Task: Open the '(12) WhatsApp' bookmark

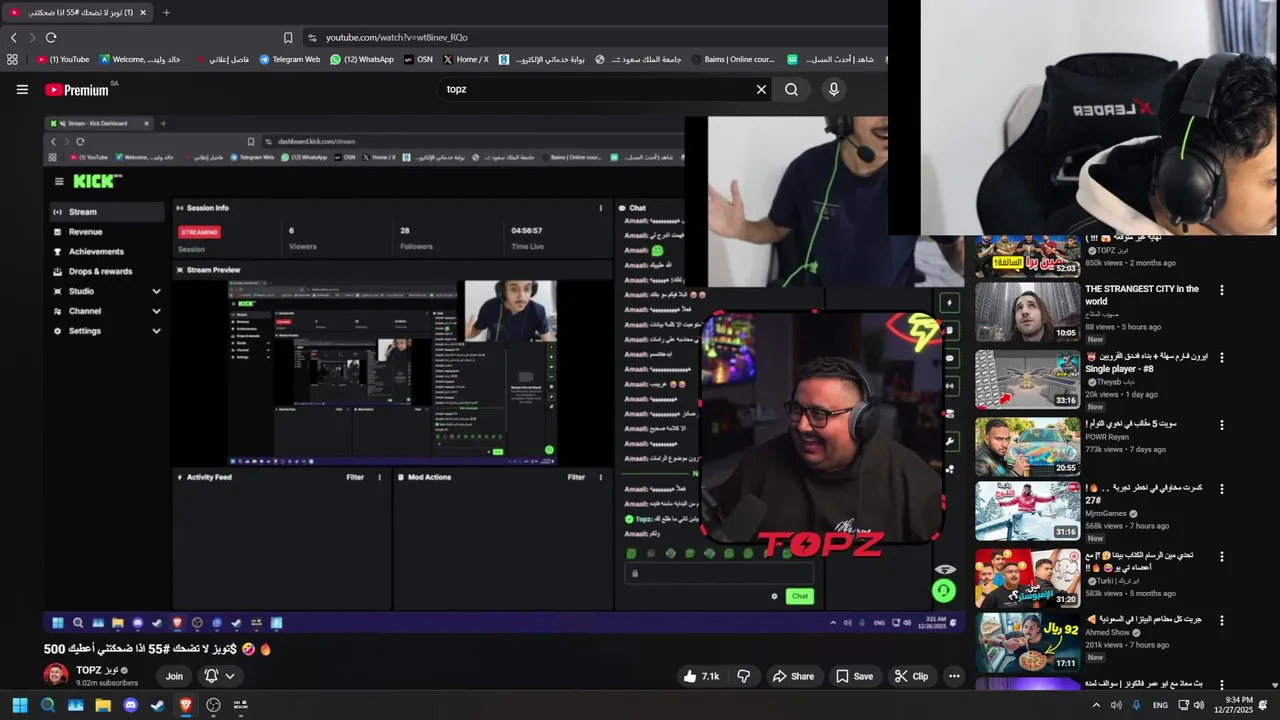Action: pos(362,59)
